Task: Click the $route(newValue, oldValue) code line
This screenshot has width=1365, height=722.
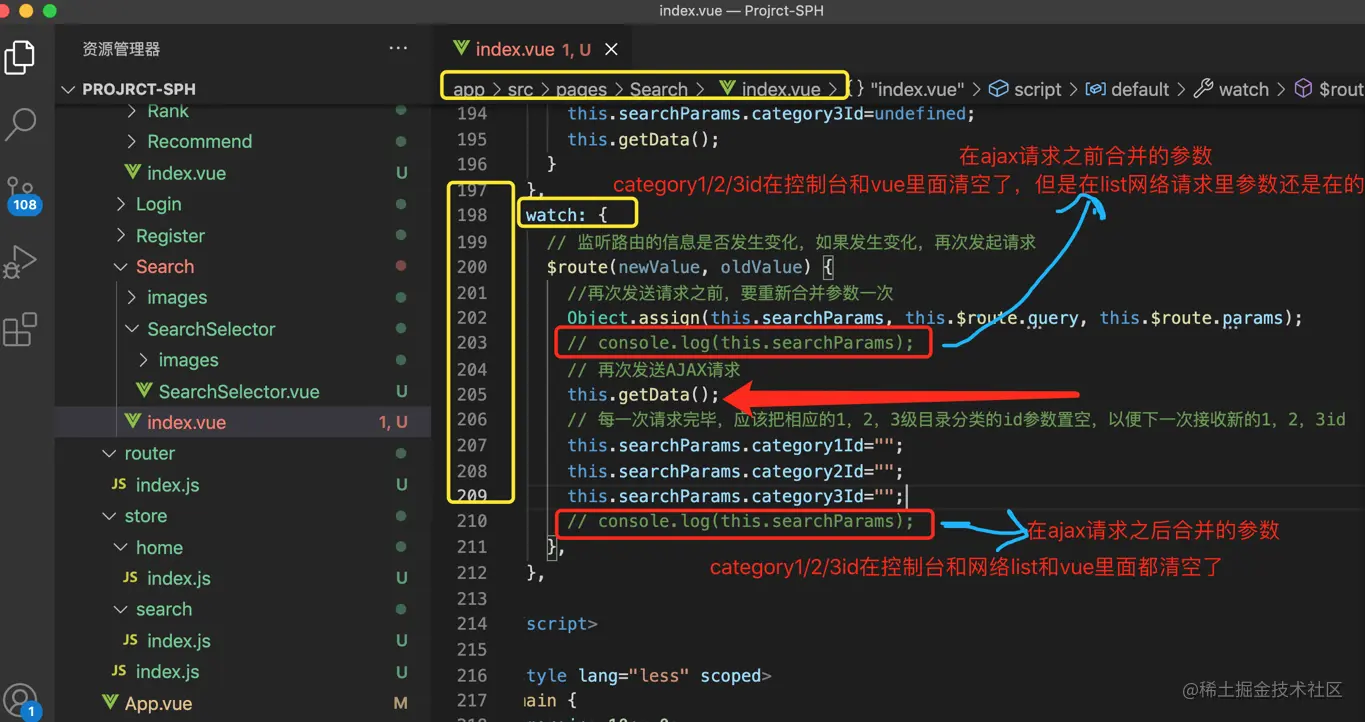Action: pos(690,267)
